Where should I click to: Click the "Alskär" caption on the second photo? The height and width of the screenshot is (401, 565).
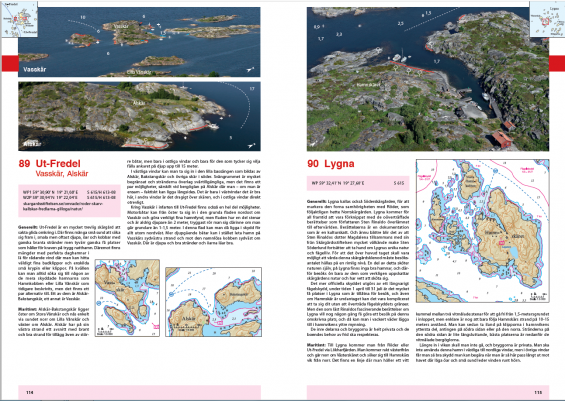click(x=32, y=144)
